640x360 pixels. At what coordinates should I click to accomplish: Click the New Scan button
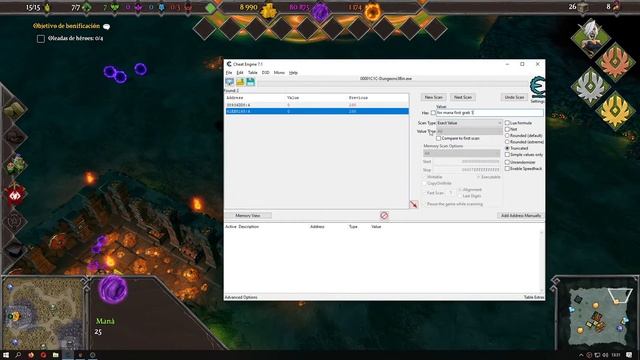tap(433, 97)
